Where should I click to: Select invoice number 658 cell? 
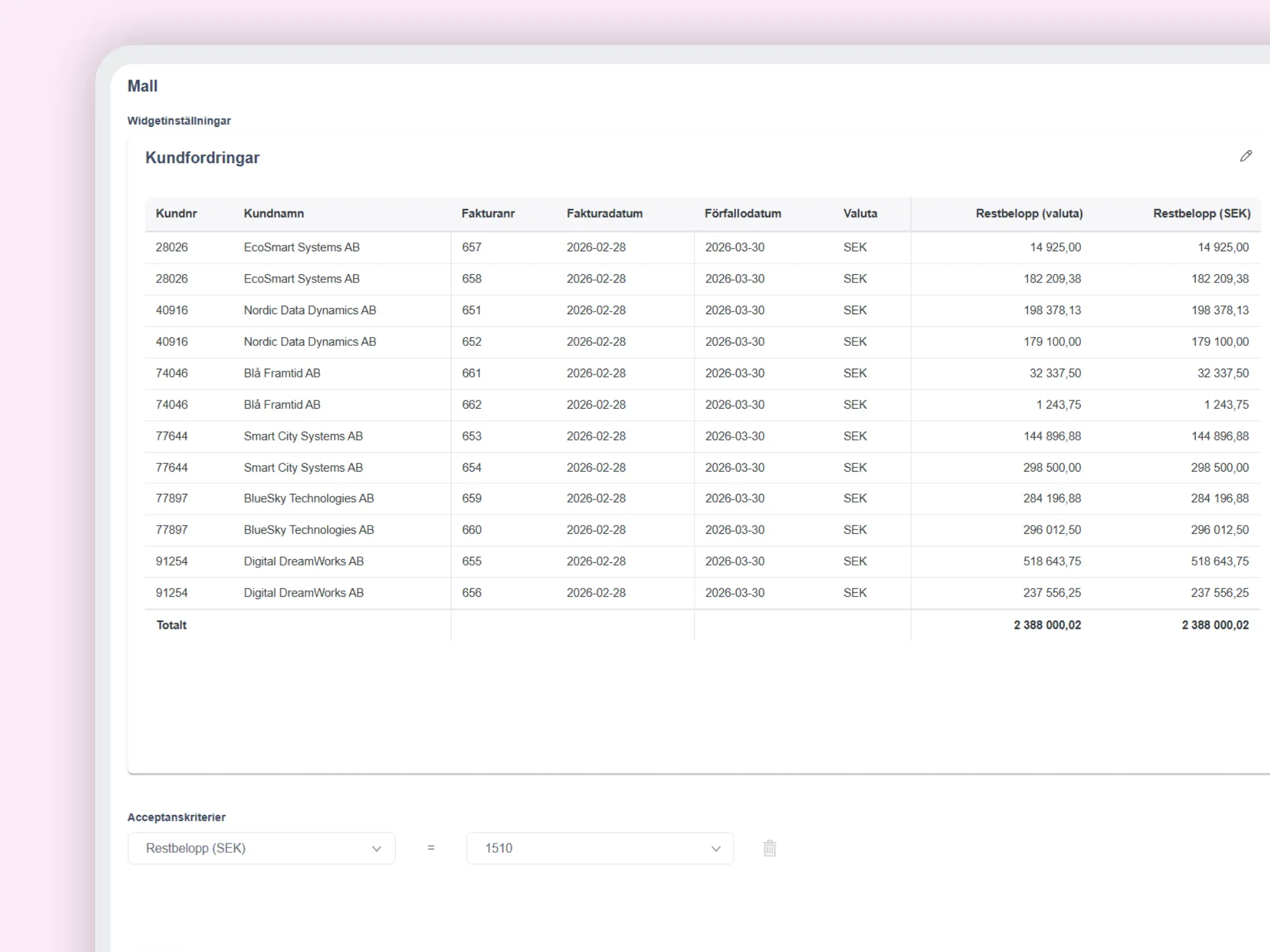(x=472, y=279)
